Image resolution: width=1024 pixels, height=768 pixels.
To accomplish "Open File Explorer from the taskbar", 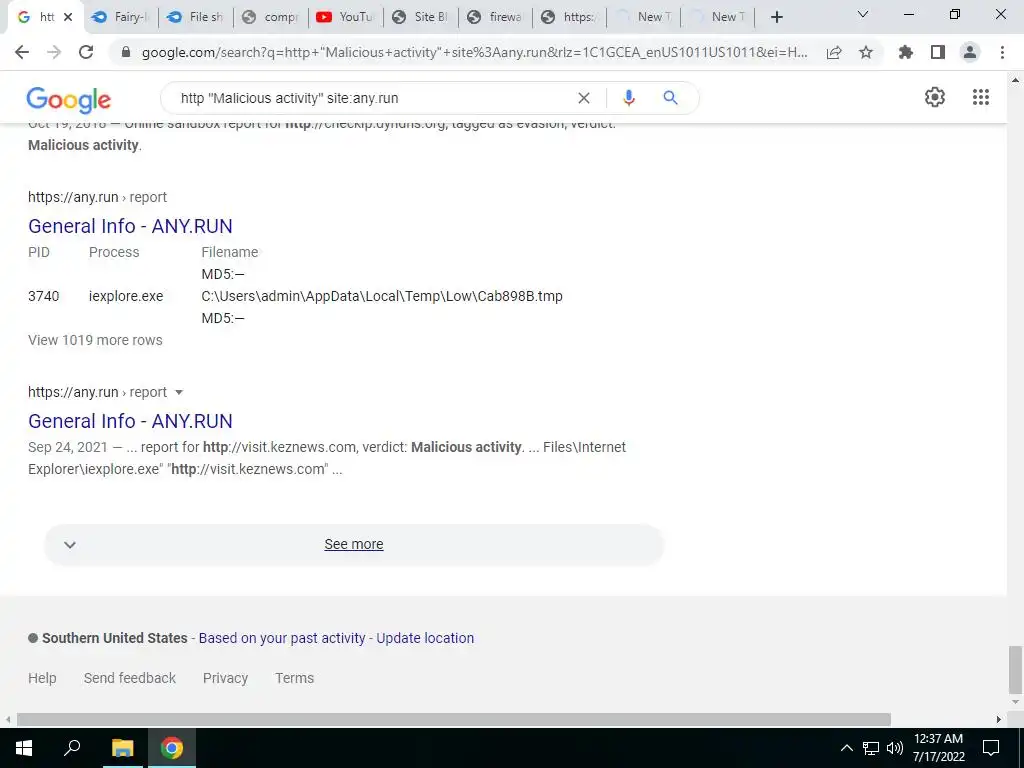I will pos(122,748).
